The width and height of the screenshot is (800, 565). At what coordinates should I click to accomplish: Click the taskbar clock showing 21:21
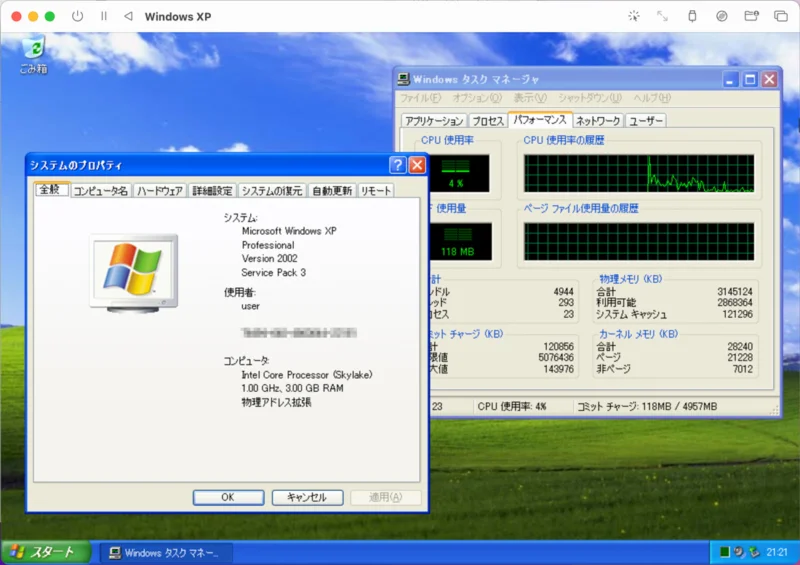(x=777, y=552)
